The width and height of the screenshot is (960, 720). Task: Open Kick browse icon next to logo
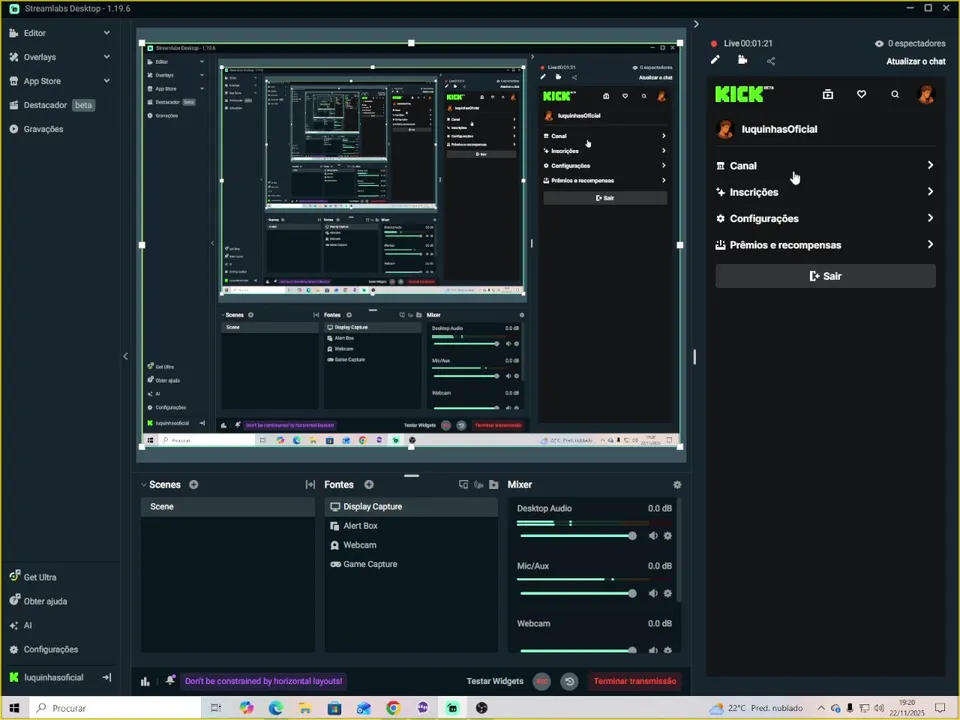coord(828,94)
